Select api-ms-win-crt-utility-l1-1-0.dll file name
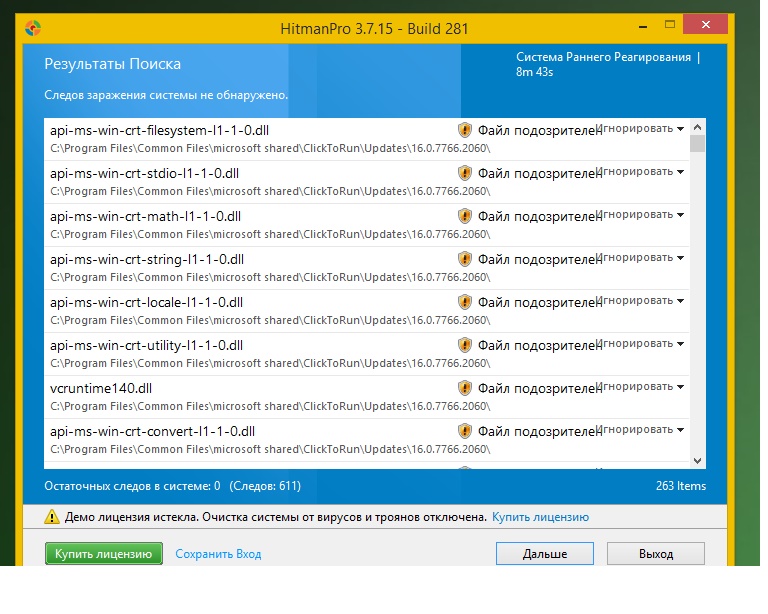 146,345
